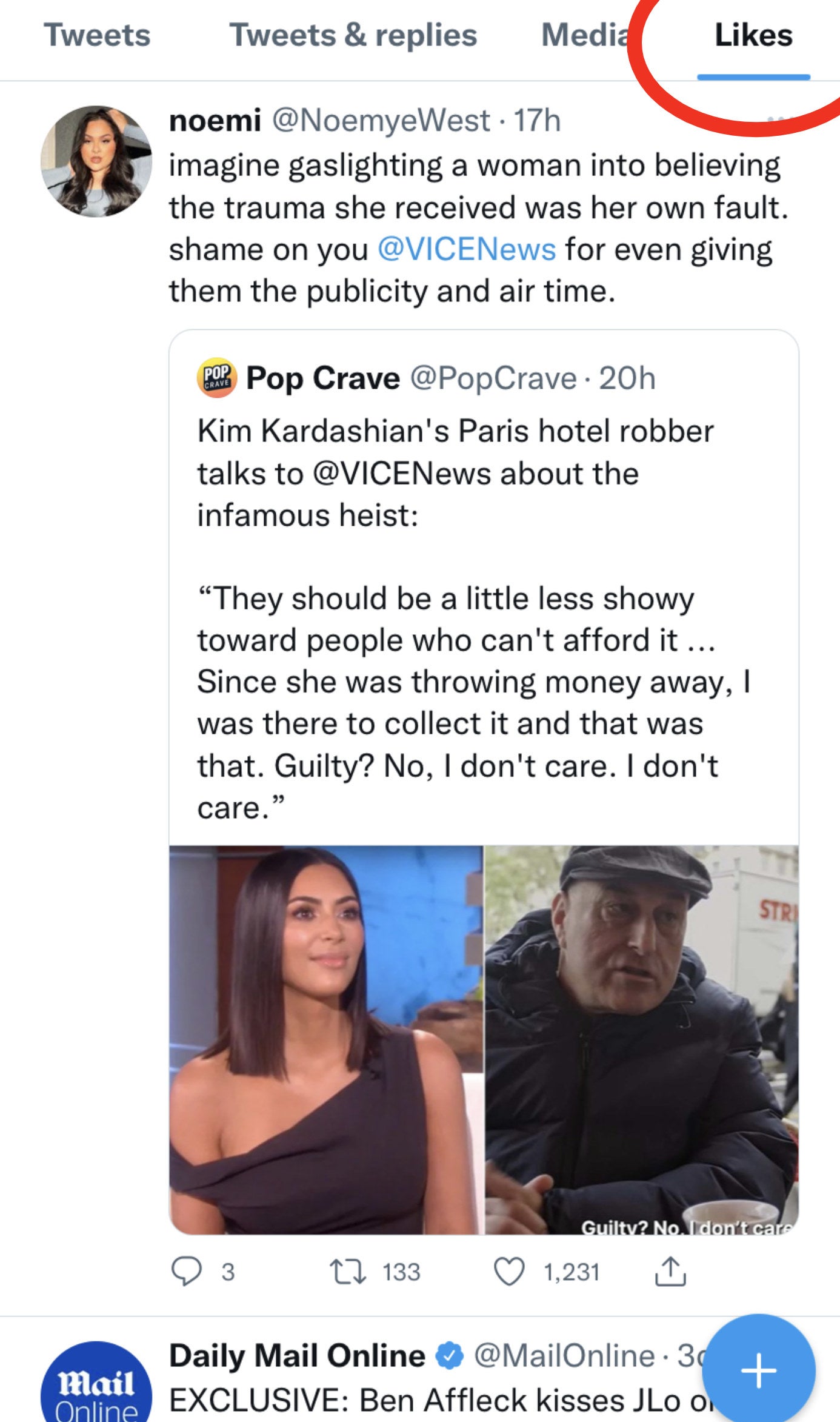This screenshot has width=840, height=1422.
Task: Tap the reply speech bubble icon
Action: pos(187,1272)
